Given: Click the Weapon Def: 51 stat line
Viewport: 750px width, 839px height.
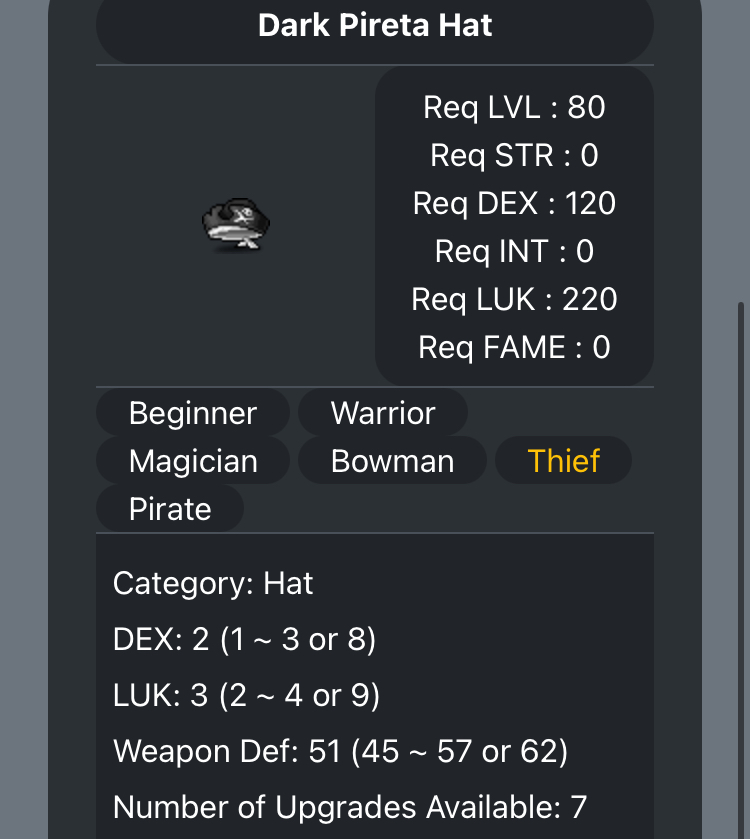Looking at the screenshot, I should click(x=340, y=751).
